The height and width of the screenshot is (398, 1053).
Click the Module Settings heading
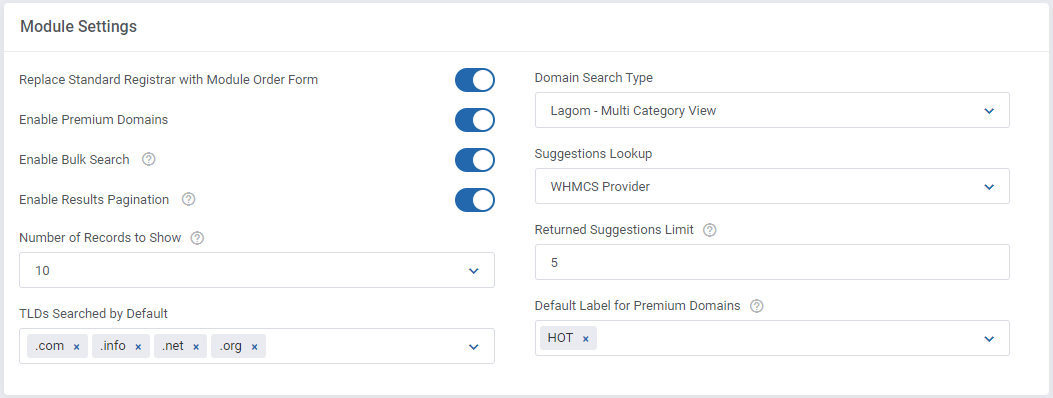coord(79,27)
